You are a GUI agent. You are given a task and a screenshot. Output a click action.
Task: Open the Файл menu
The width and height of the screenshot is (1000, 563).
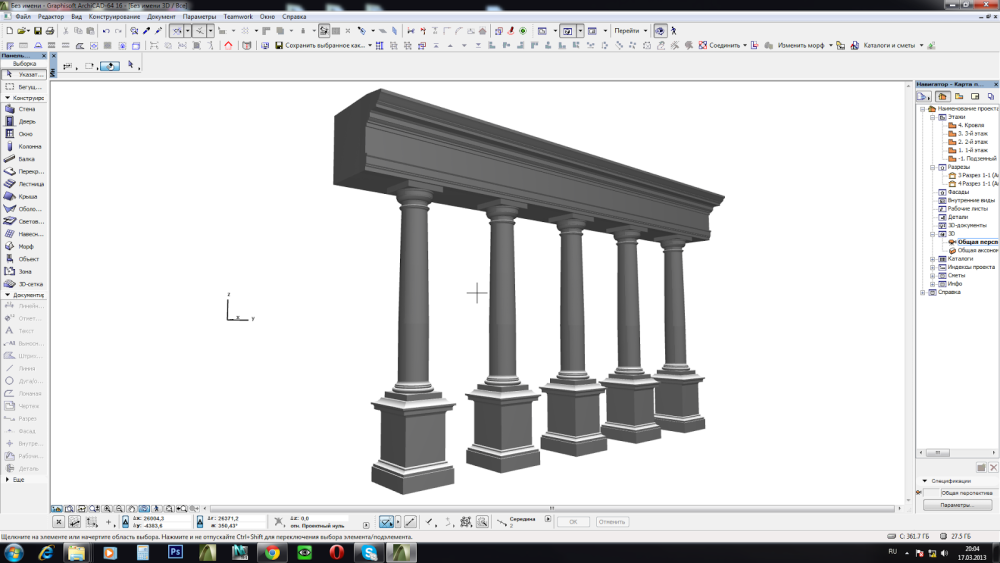pos(23,17)
